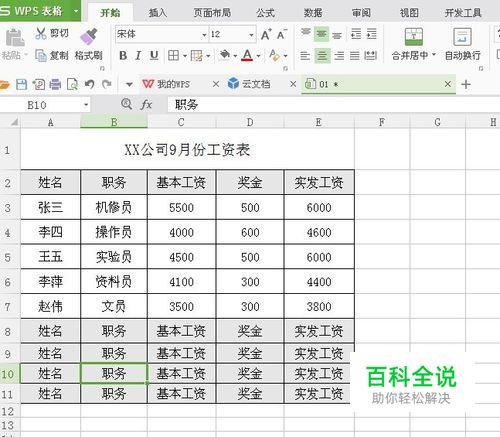Image resolution: width=500 pixels, height=437 pixels.
Task: Click the Print Preview icon
Action: [x=72, y=84]
